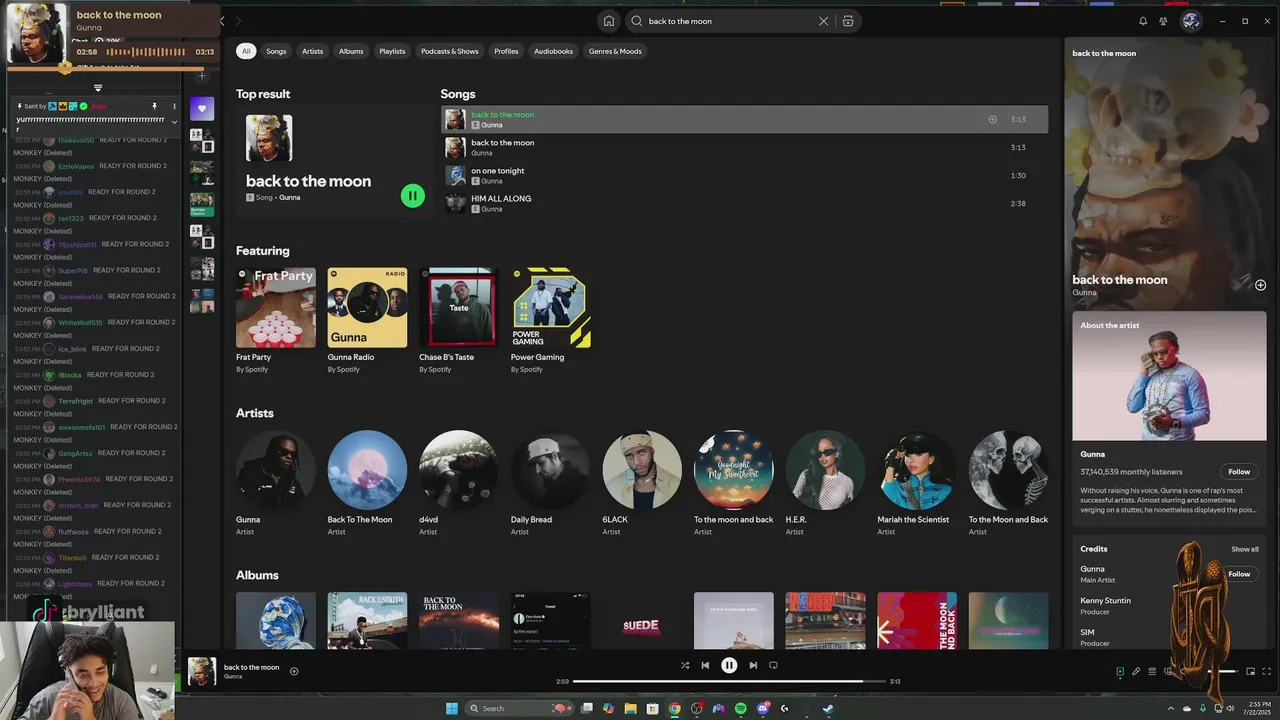Open Steam from the taskbar
The height and width of the screenshot is (720, 1280).
[x=828, y=708]
